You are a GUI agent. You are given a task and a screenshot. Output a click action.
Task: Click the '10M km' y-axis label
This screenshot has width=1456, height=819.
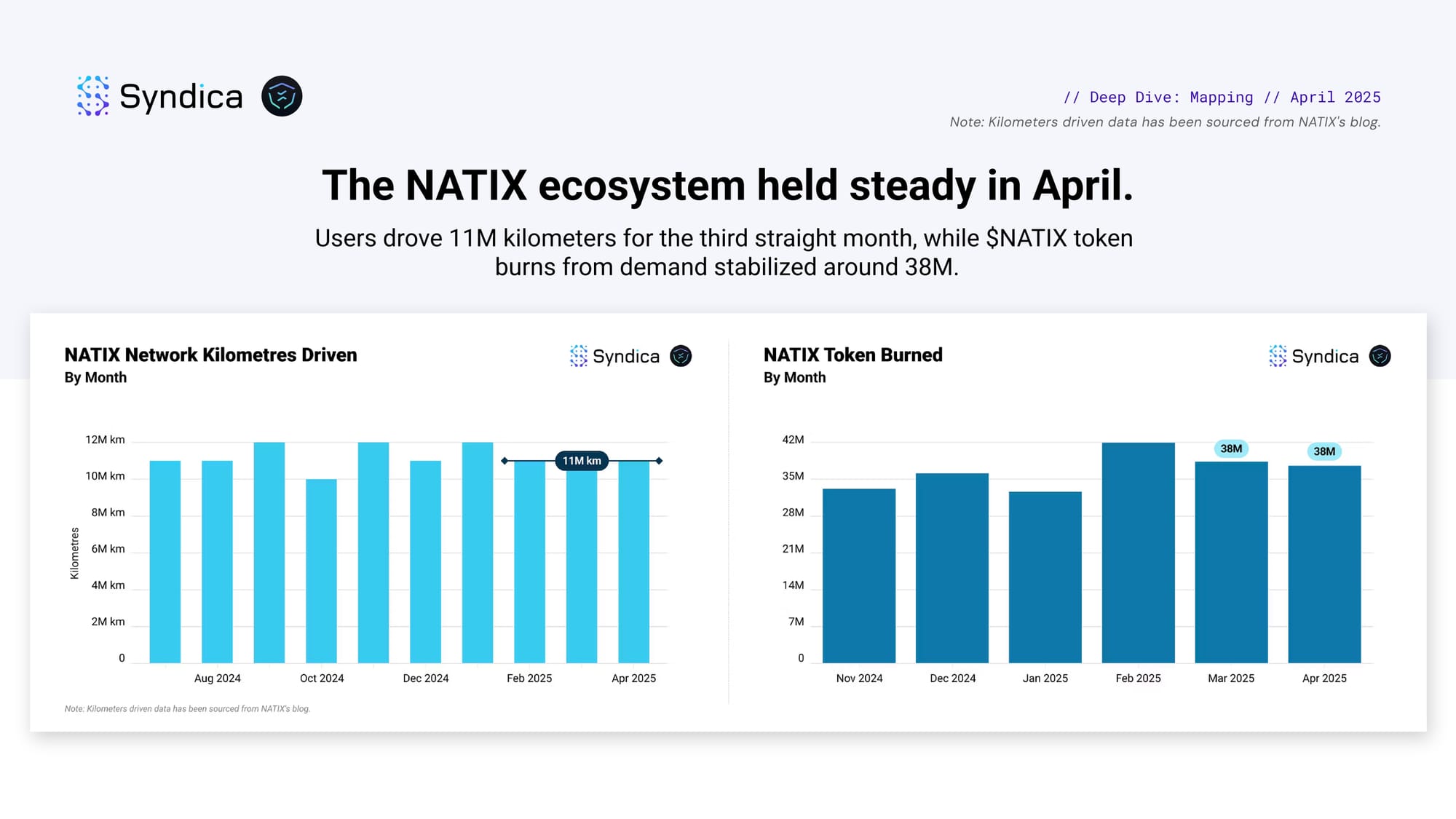(105, 476)
